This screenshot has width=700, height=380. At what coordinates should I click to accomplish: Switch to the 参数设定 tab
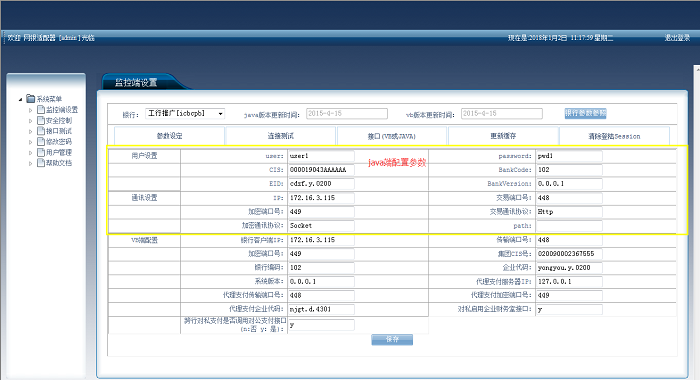coord(169,136)
